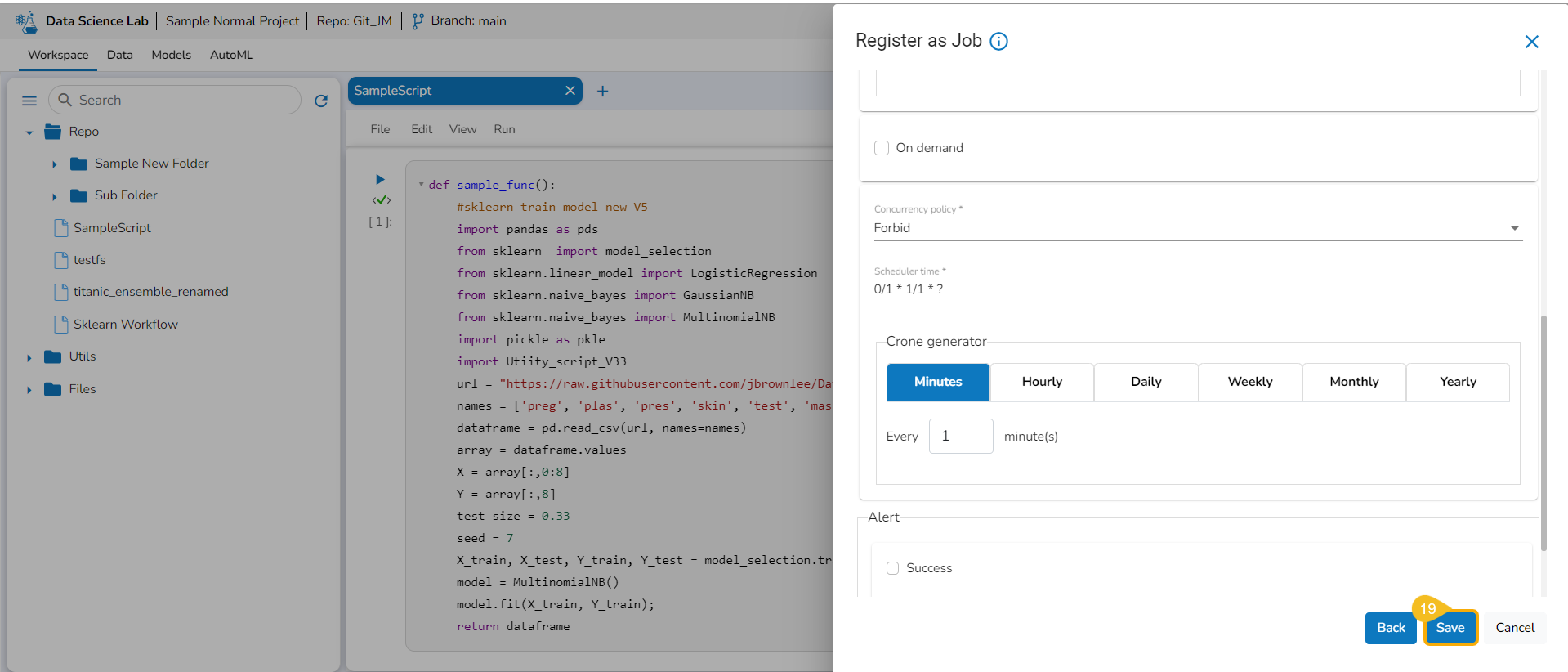Run the code cell with play icon

[x=380, y=179]
